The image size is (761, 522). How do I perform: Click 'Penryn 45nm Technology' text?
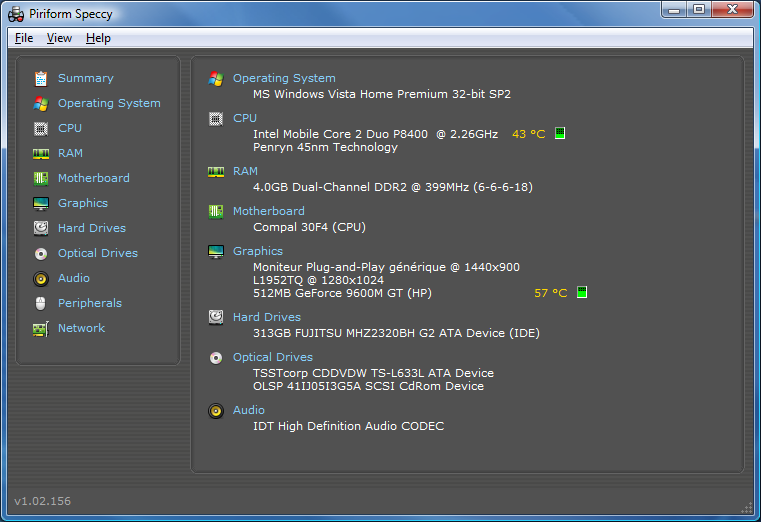[325, 147]
